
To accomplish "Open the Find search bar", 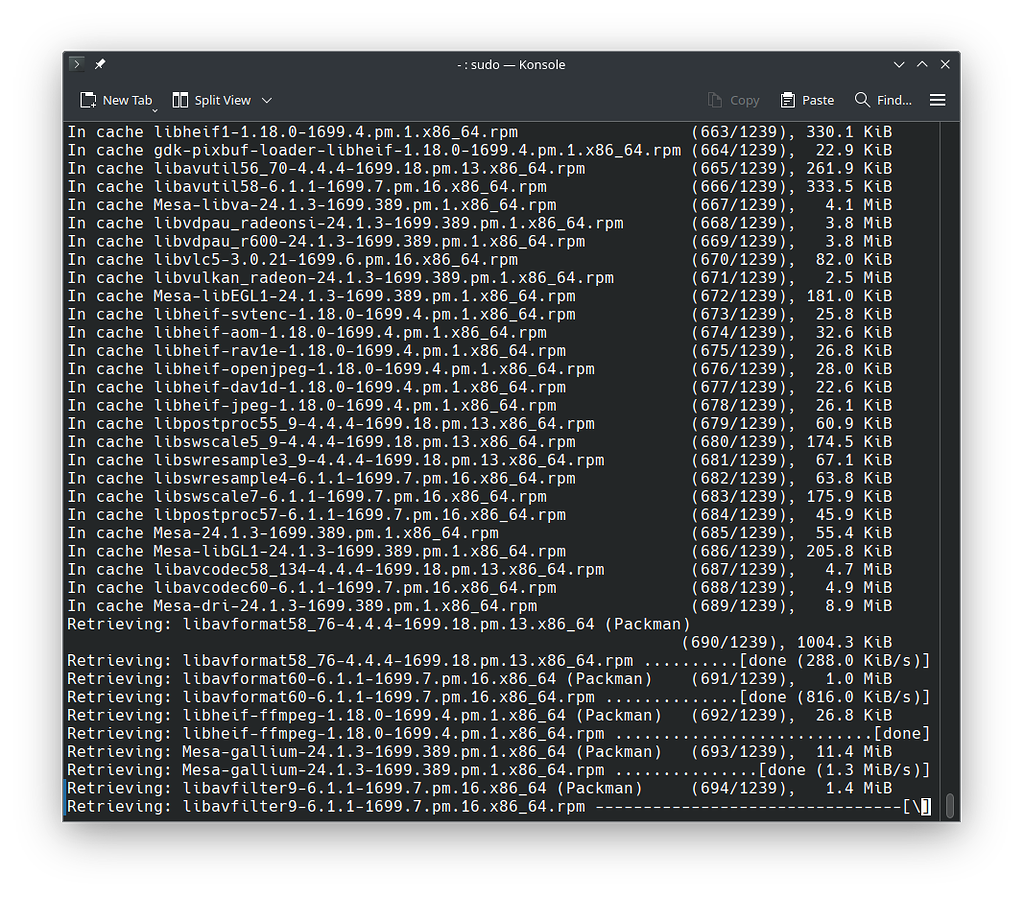I will (883, 100).
